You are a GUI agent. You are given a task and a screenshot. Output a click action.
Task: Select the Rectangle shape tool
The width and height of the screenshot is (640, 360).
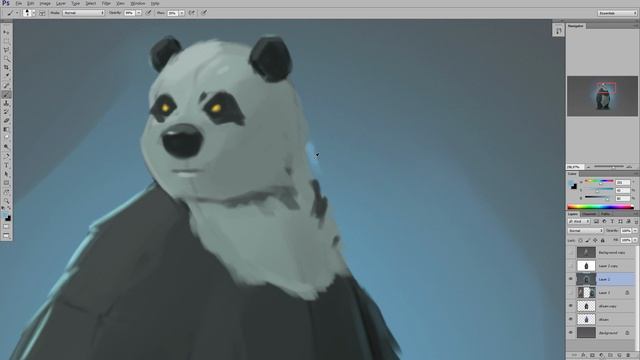pyautogui.click(x=6, y=183)
